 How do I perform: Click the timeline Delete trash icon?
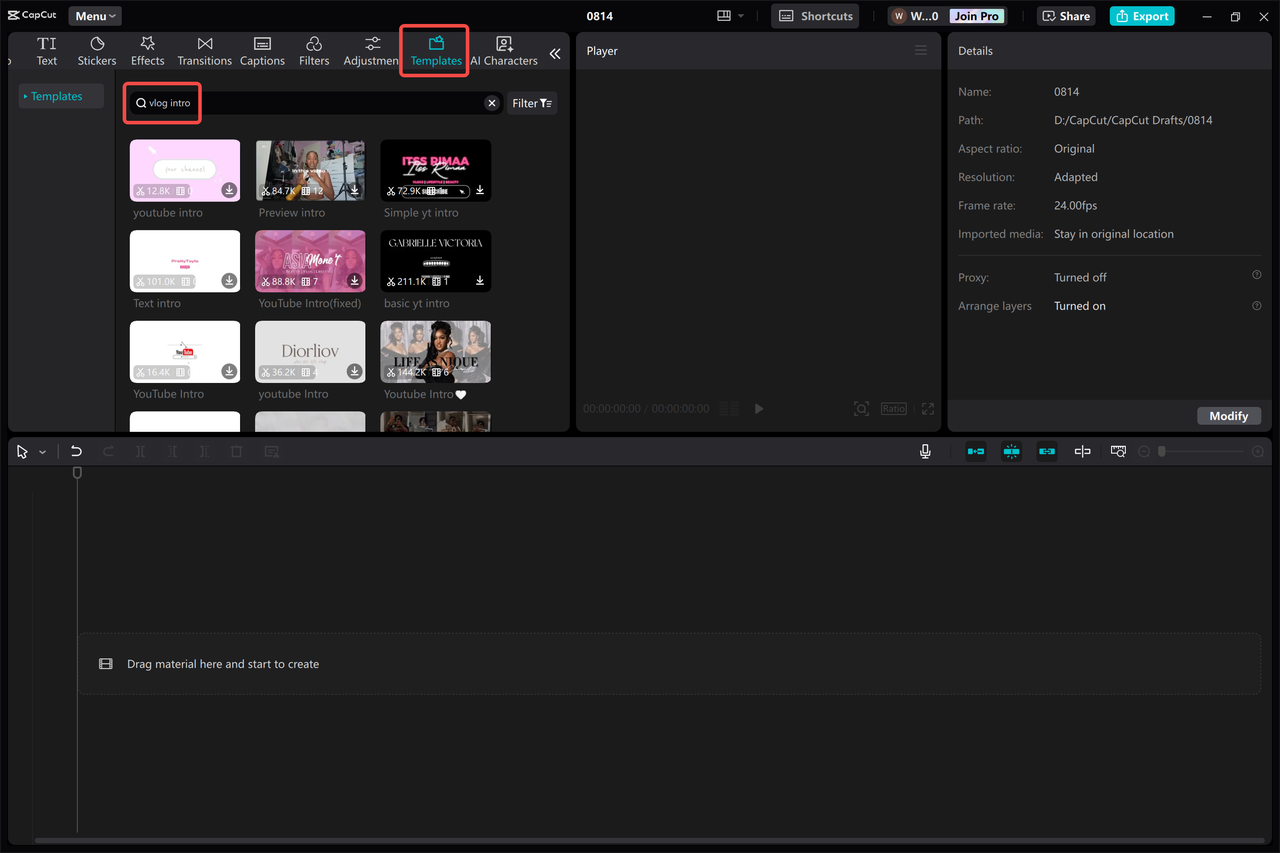tap(236, 452)
